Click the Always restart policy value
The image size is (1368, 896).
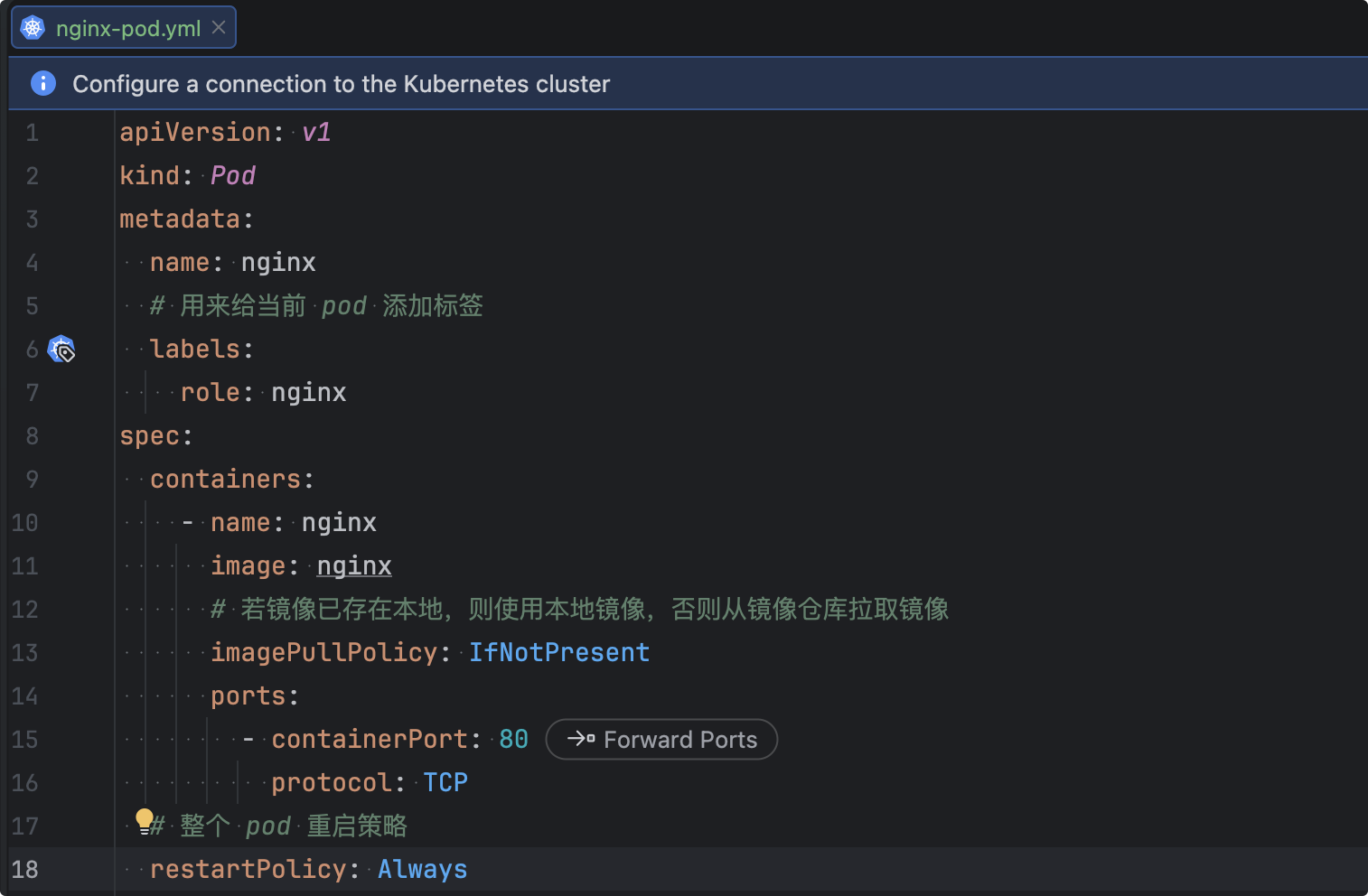point(422,869)
